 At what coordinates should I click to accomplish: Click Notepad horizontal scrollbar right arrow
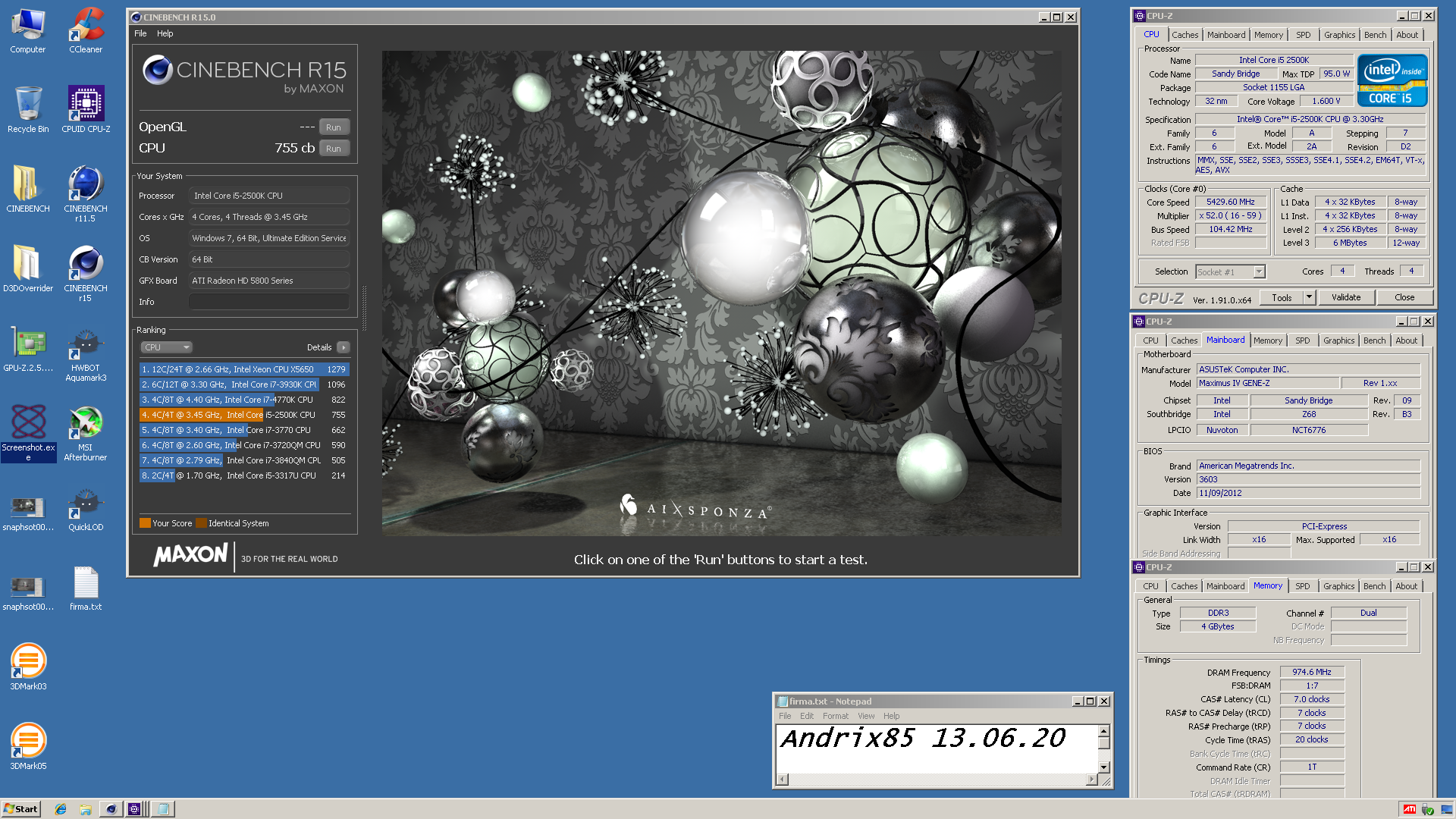[x=1092, y=779]
